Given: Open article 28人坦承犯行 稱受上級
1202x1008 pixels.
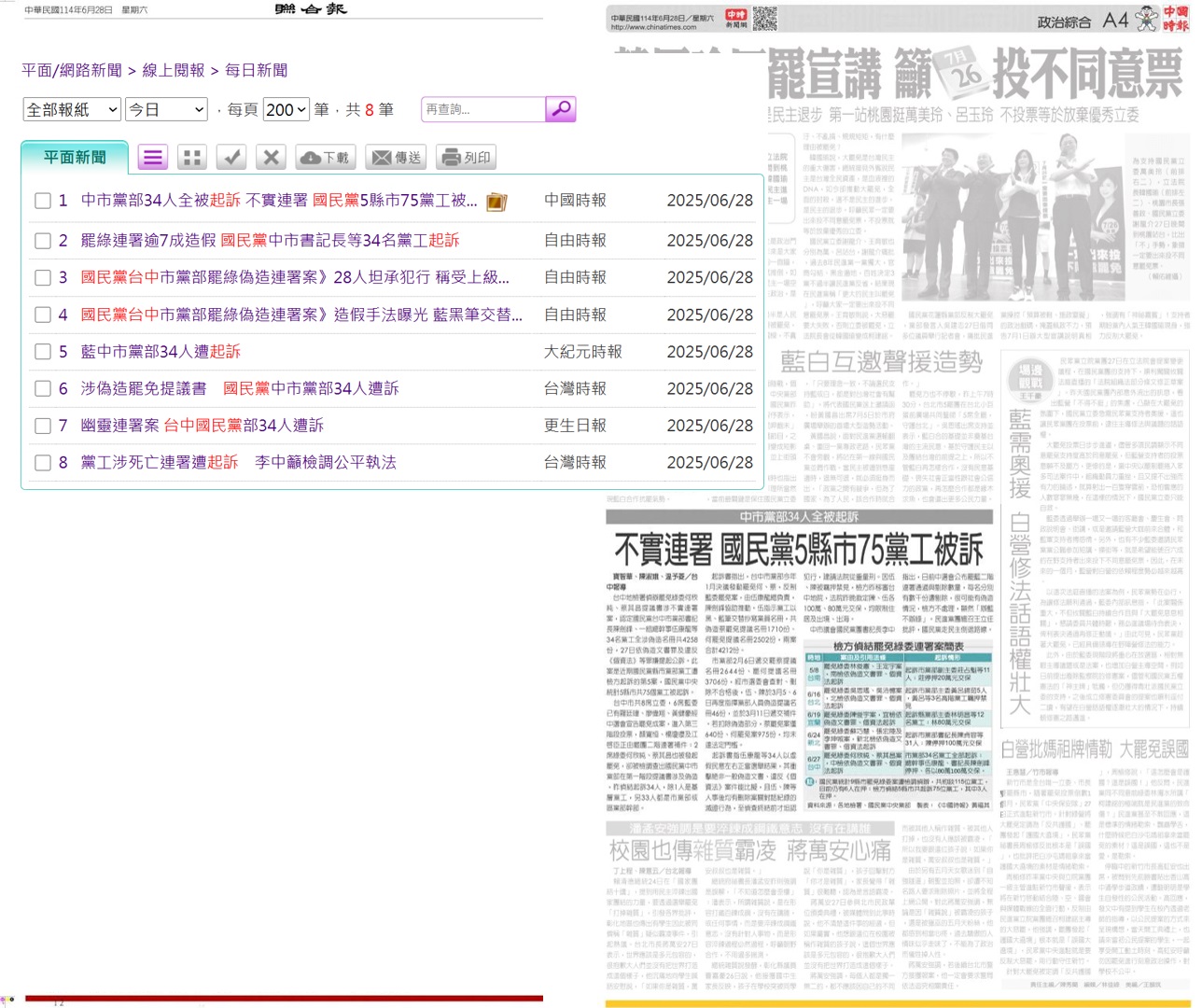Looking at the screenshot, I should (295, 277).
